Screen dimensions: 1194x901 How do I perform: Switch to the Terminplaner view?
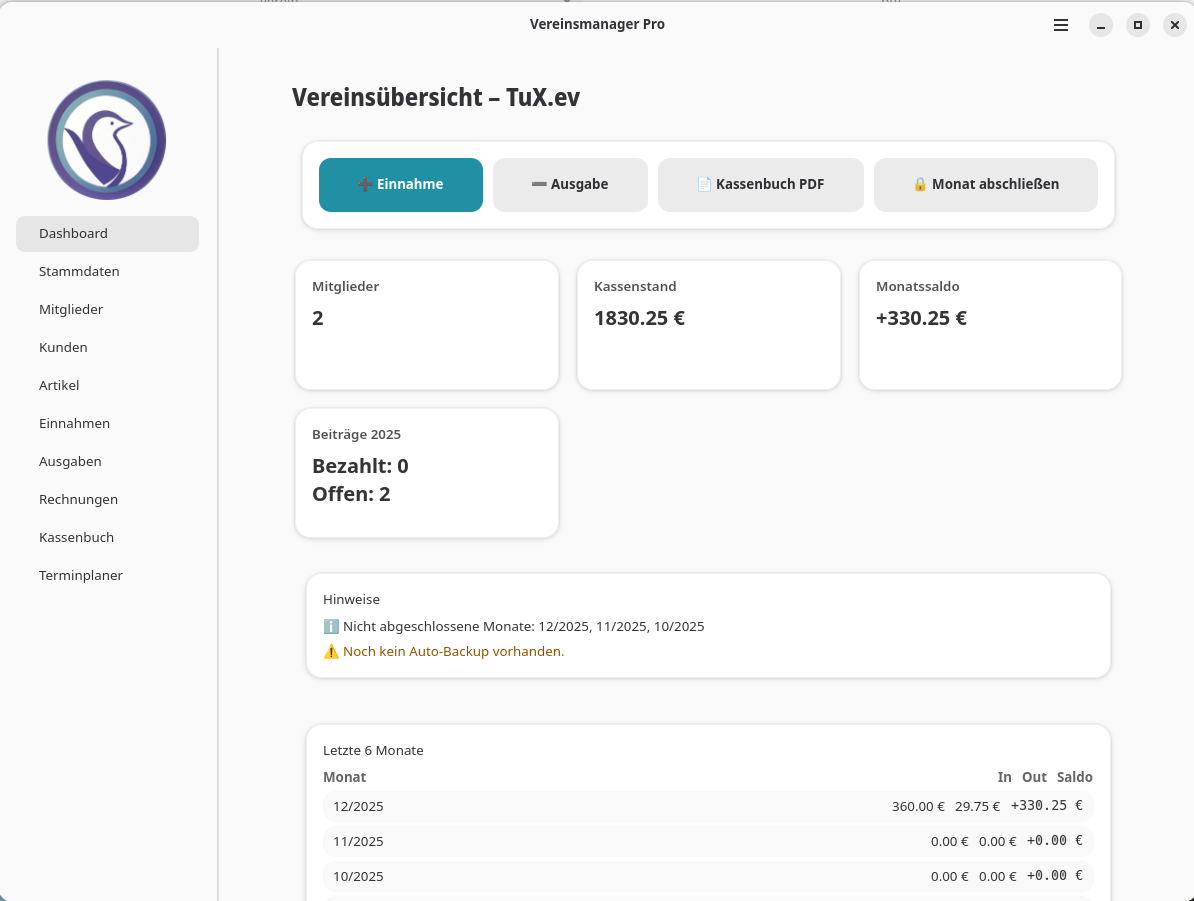point(81,576)
